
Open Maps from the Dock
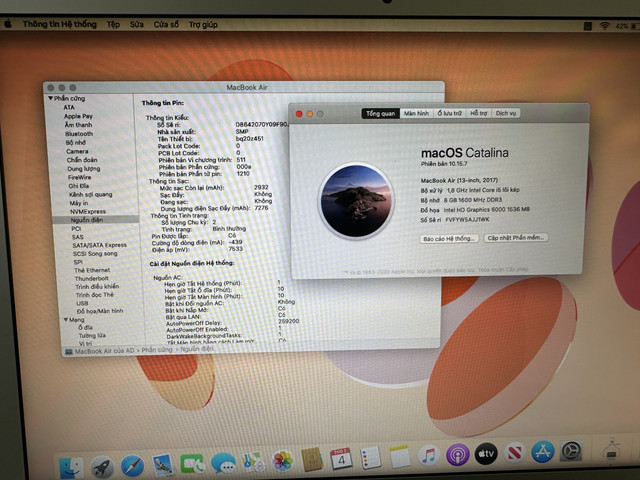pos(253,462)
